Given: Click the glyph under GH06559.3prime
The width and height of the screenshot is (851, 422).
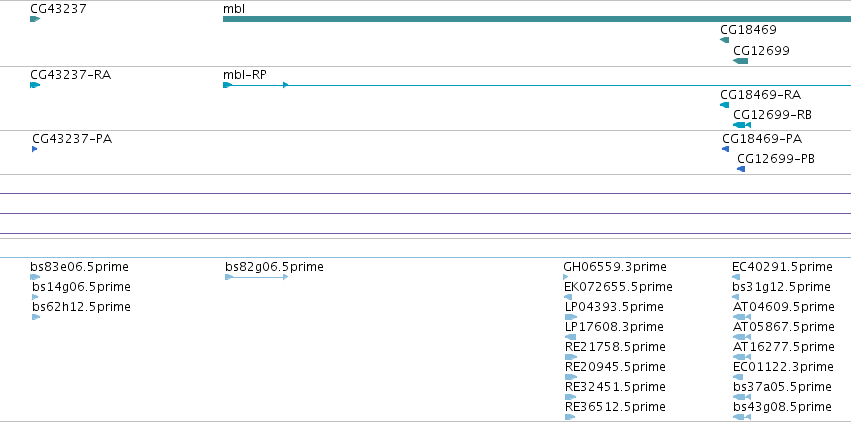Looking at the screenshot, I should [x=566, y=277].
